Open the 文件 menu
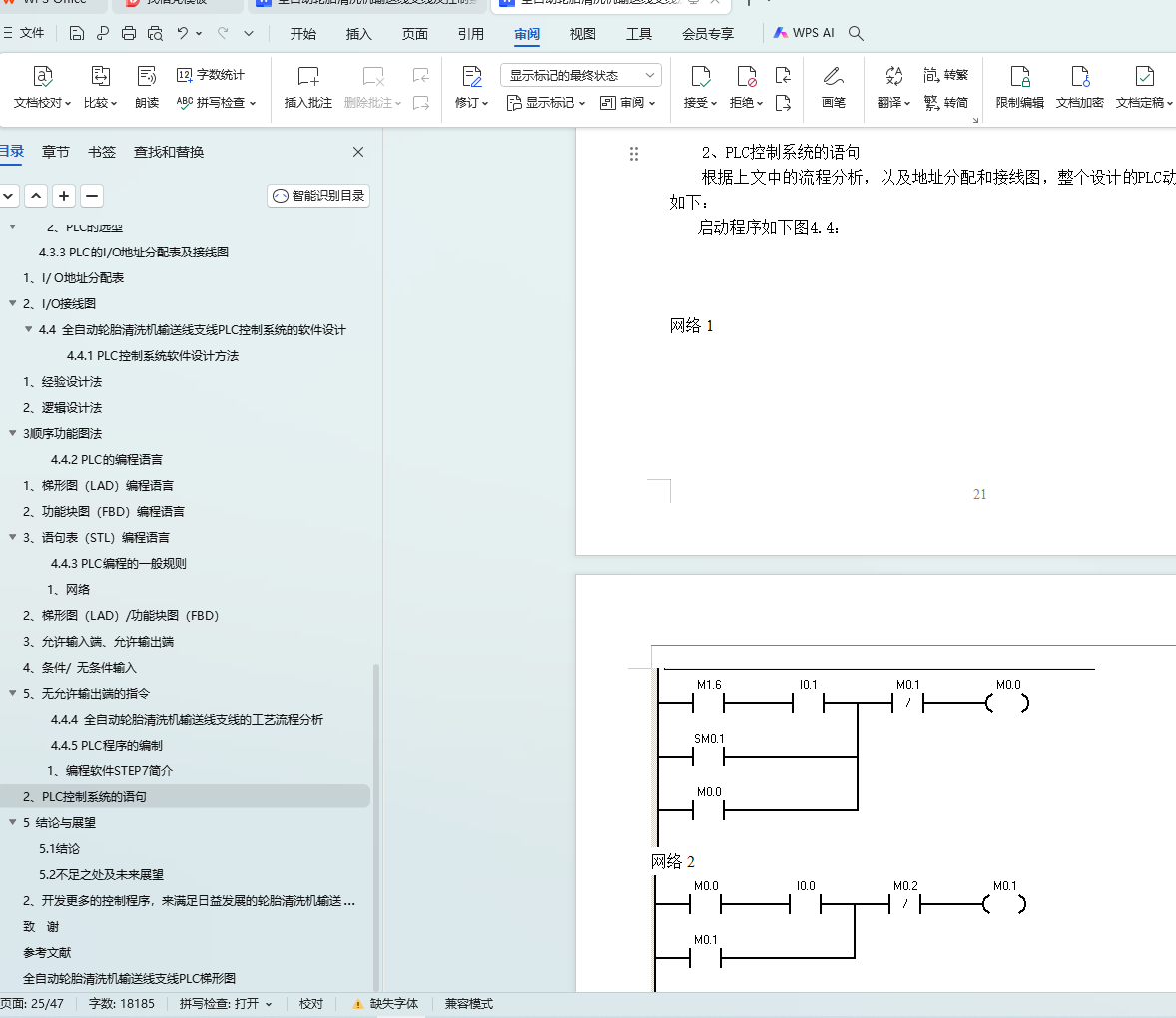 24,33
